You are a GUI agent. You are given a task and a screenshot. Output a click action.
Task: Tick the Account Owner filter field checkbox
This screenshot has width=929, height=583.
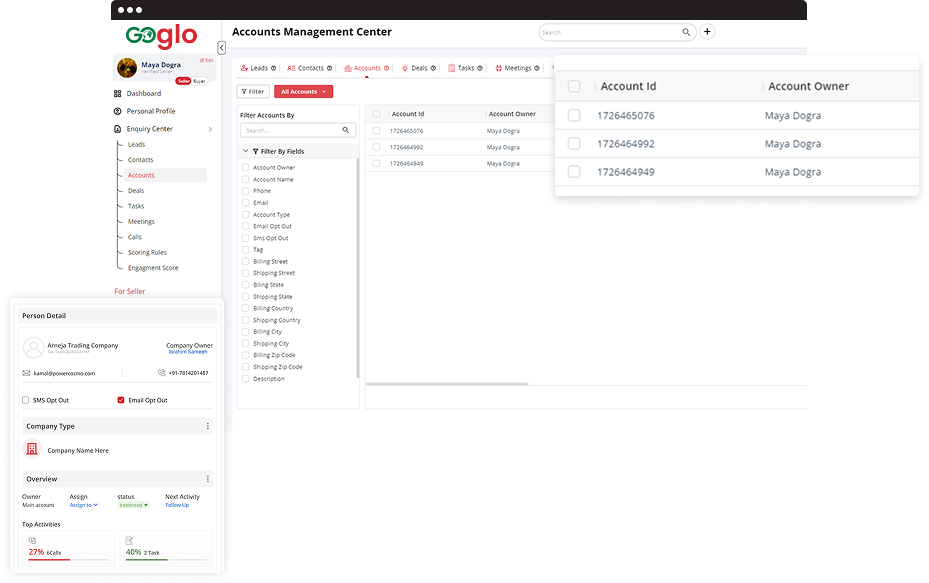coord(245,168)
